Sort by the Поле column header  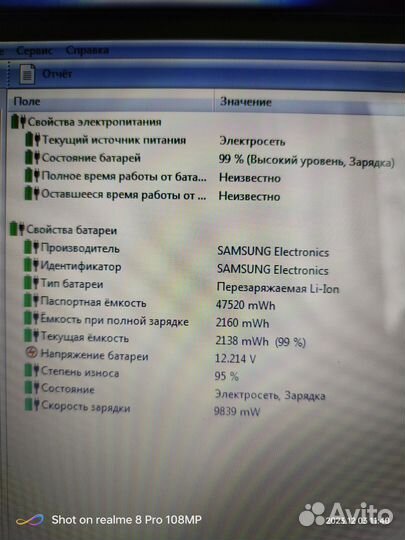(110, 101)
